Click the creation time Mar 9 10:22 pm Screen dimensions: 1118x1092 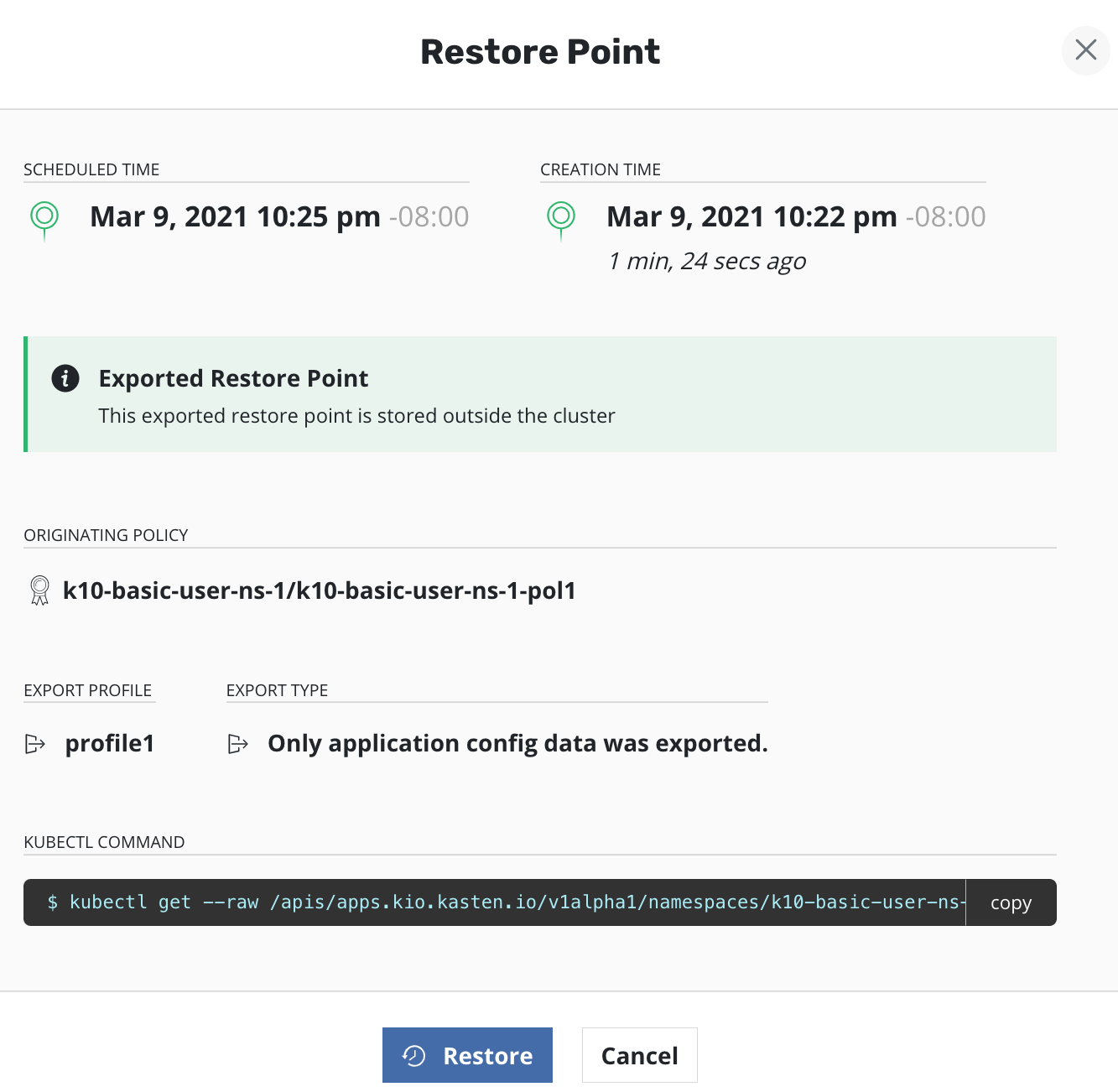click(x=751, y=217)
